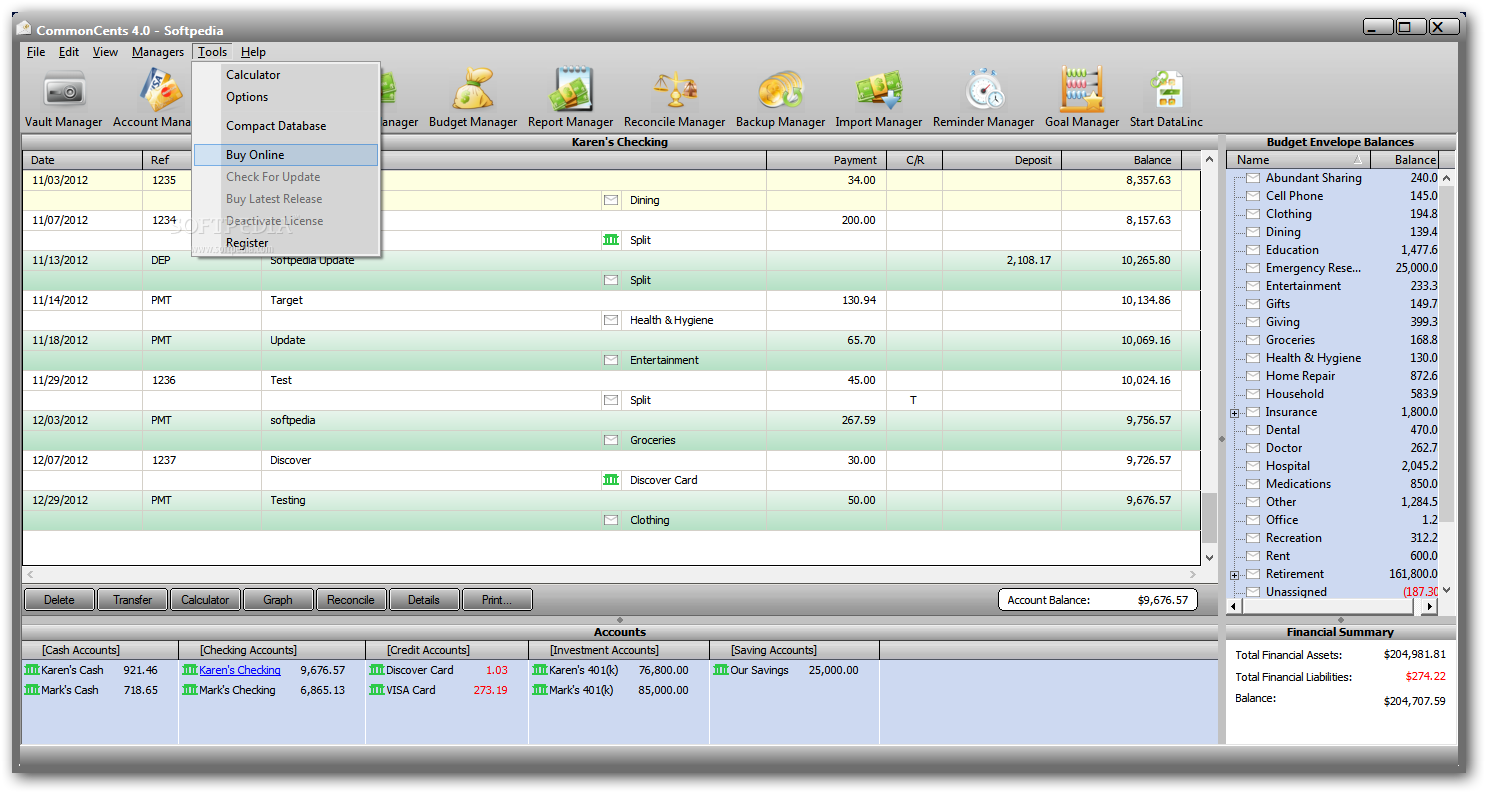Click envelope icon of Emergency Reserve
This screenshot has height=793, width=1486.
click(x=1253, y=268)
